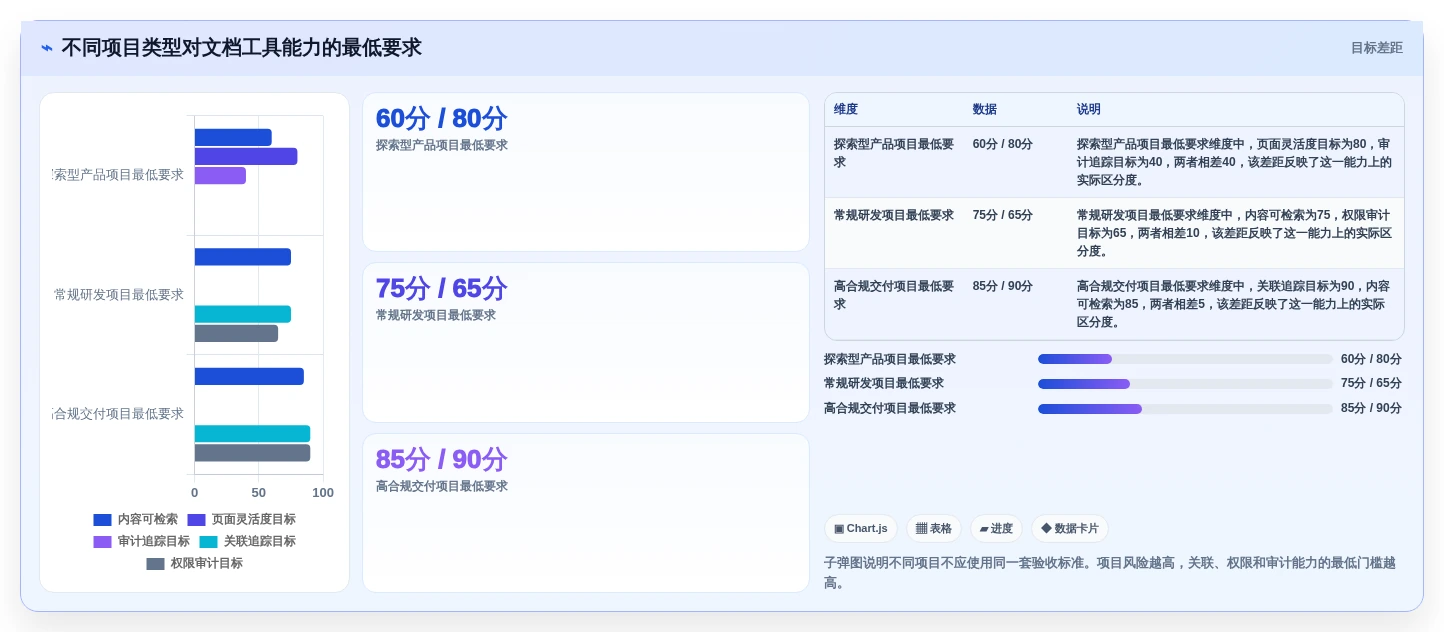
Task: Click the 60分 / 80分 progress value label
Action: pyautogui.click(x=1371, y=359)
